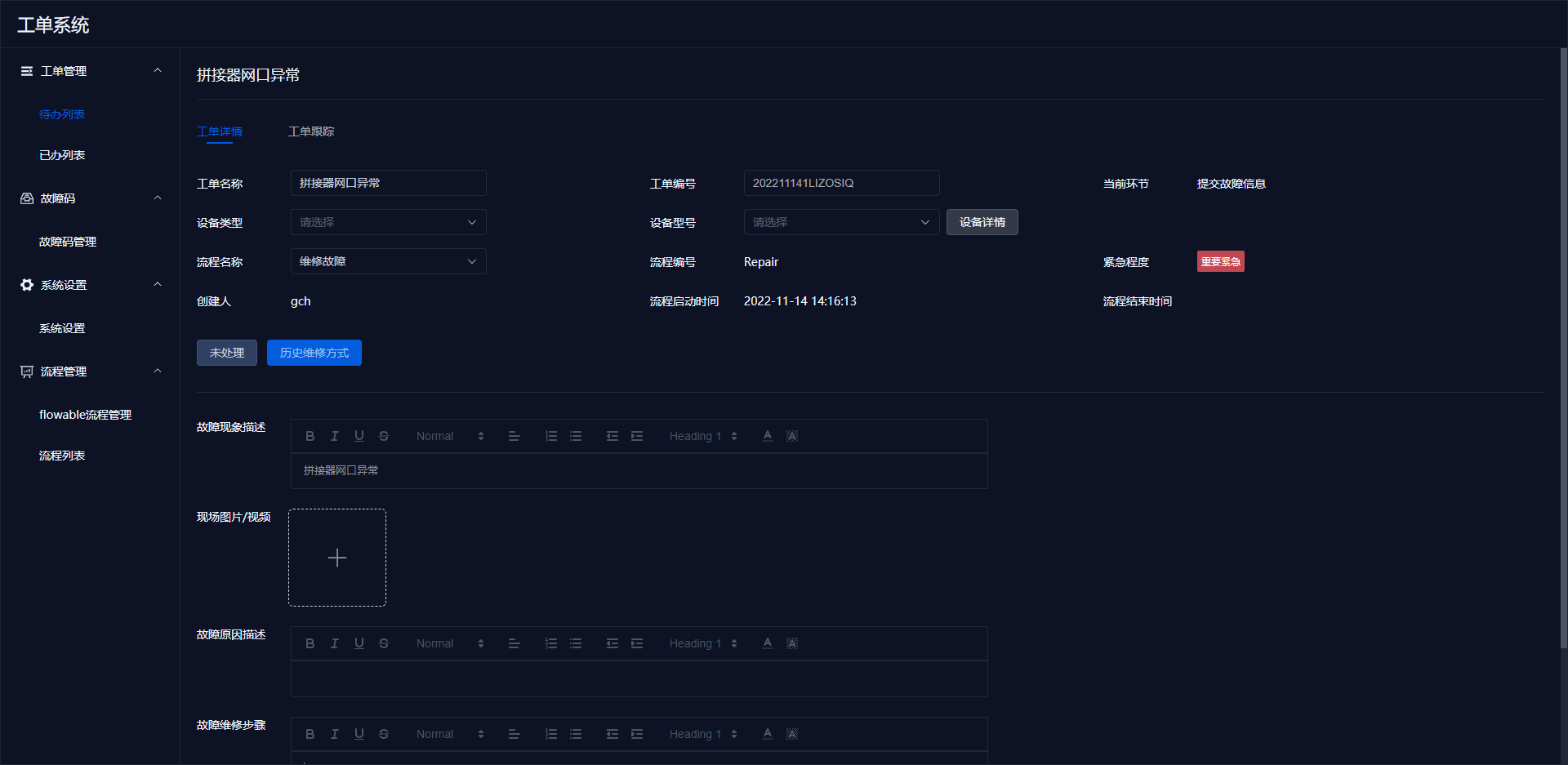Insert ordered list in 故障原因描述 editor
The image size is (1568, 765).
tap(551, 643)
